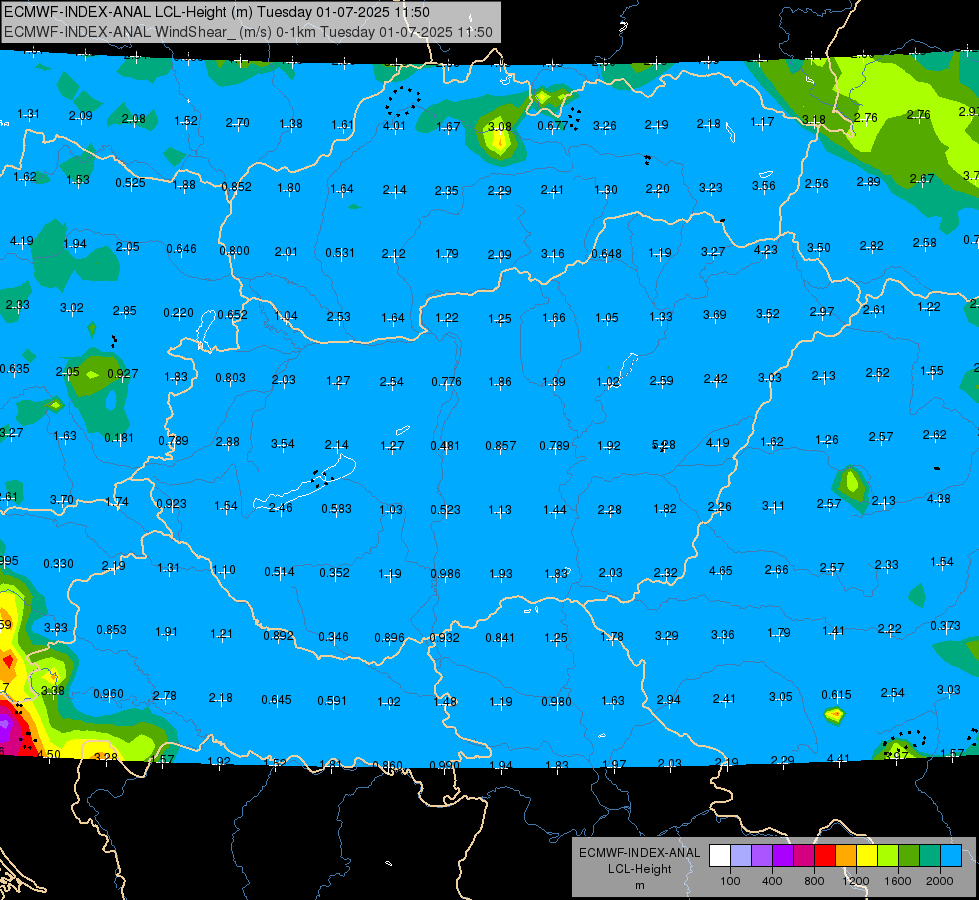Image resolution: width=979 pixels, height=900 pixels.
Task: Click the wind shear value 3.83
Action: click(x=56, y=628)
